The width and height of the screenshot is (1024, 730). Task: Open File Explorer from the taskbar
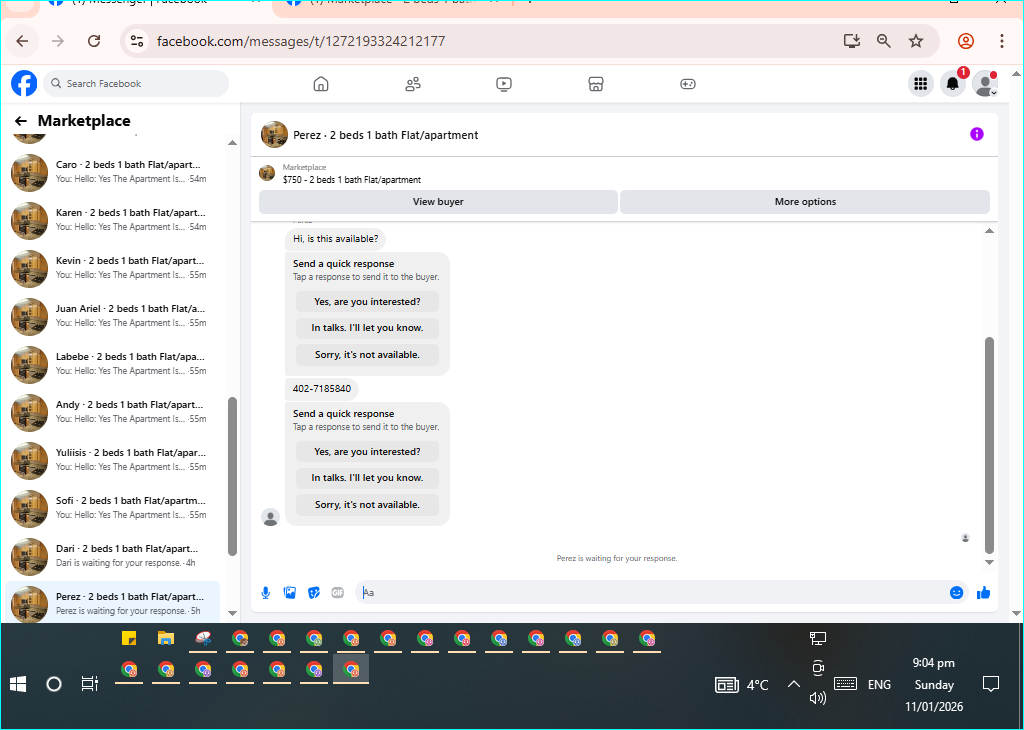pos(166,639)
